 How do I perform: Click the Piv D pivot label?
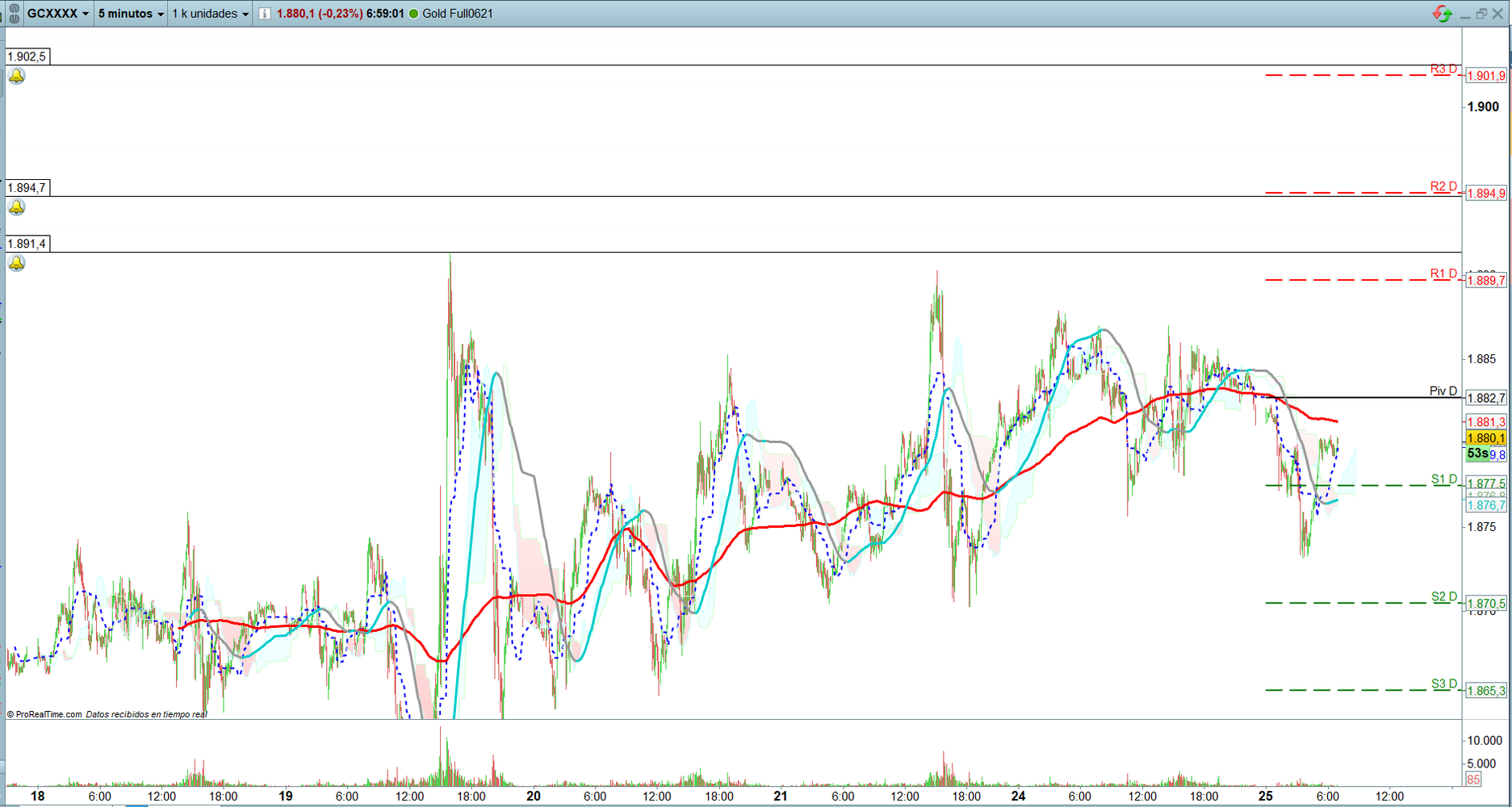point(1443,391)
